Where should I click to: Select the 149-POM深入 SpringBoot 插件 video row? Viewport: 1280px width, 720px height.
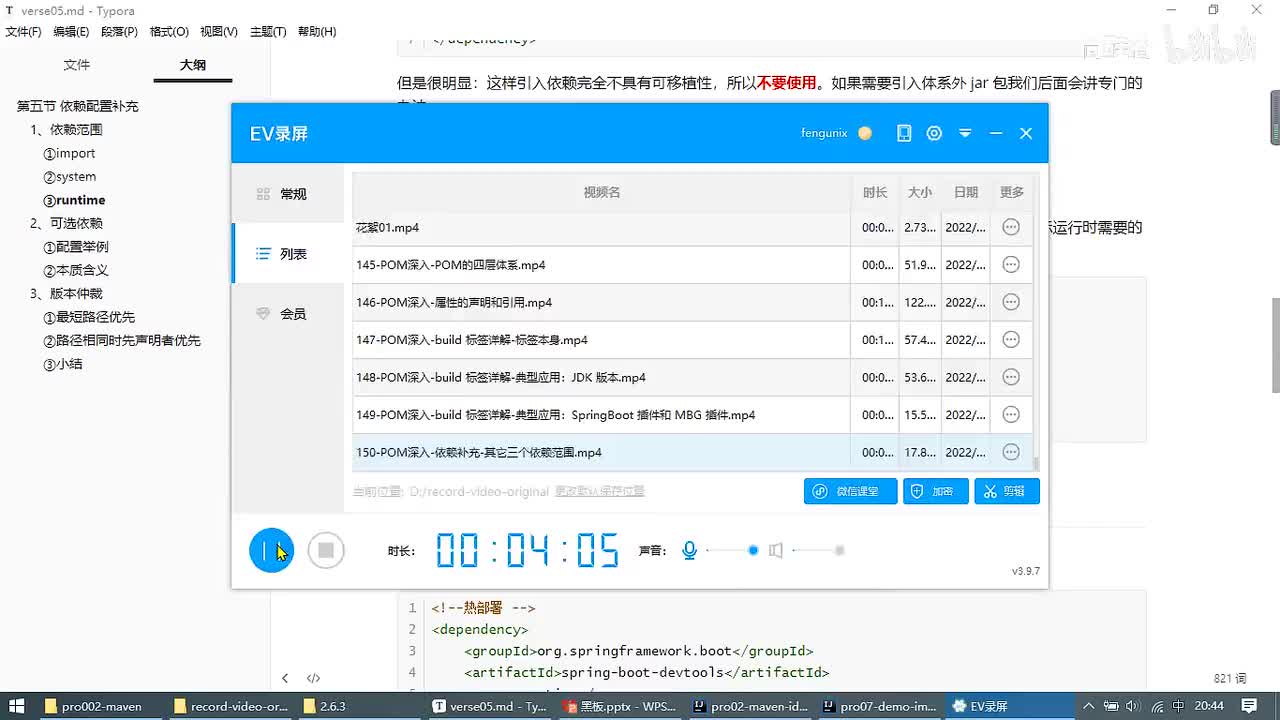pos(692,415)
